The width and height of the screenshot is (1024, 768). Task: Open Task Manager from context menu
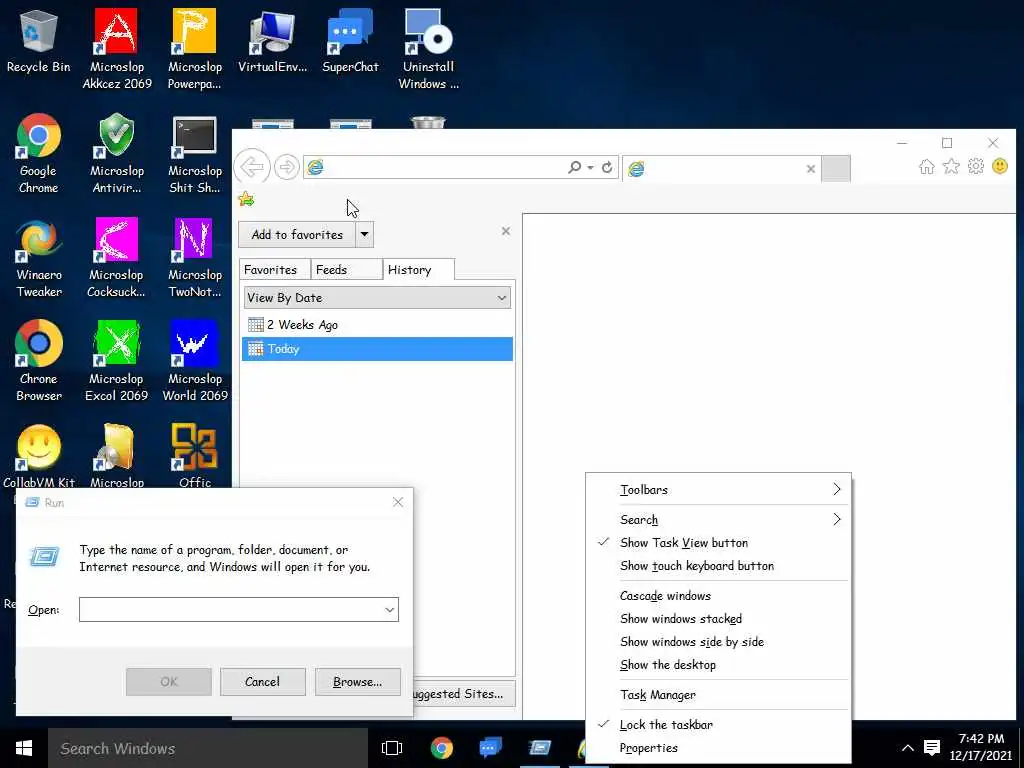tap(718, 696)
